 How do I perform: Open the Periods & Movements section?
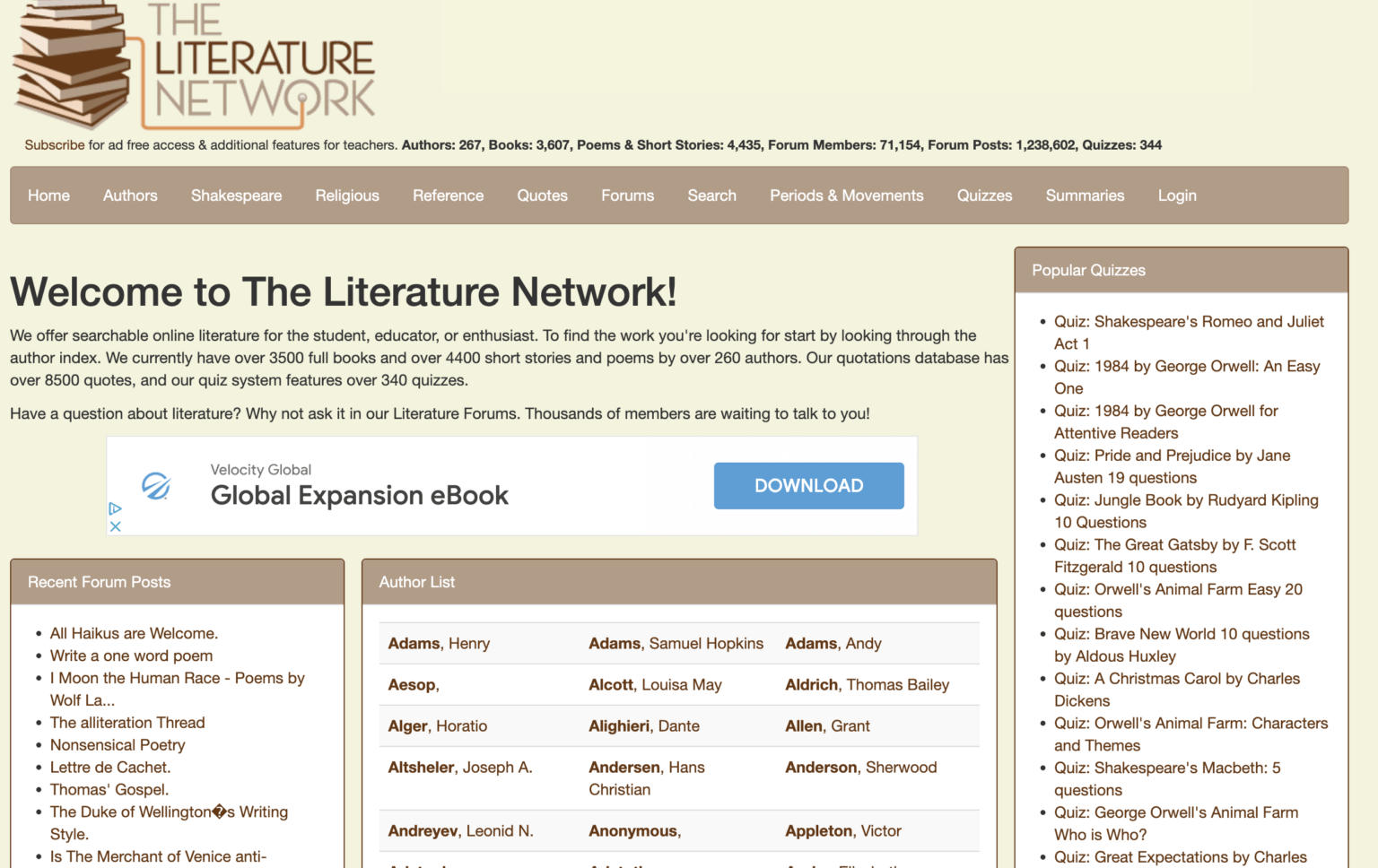pos(846,195)
